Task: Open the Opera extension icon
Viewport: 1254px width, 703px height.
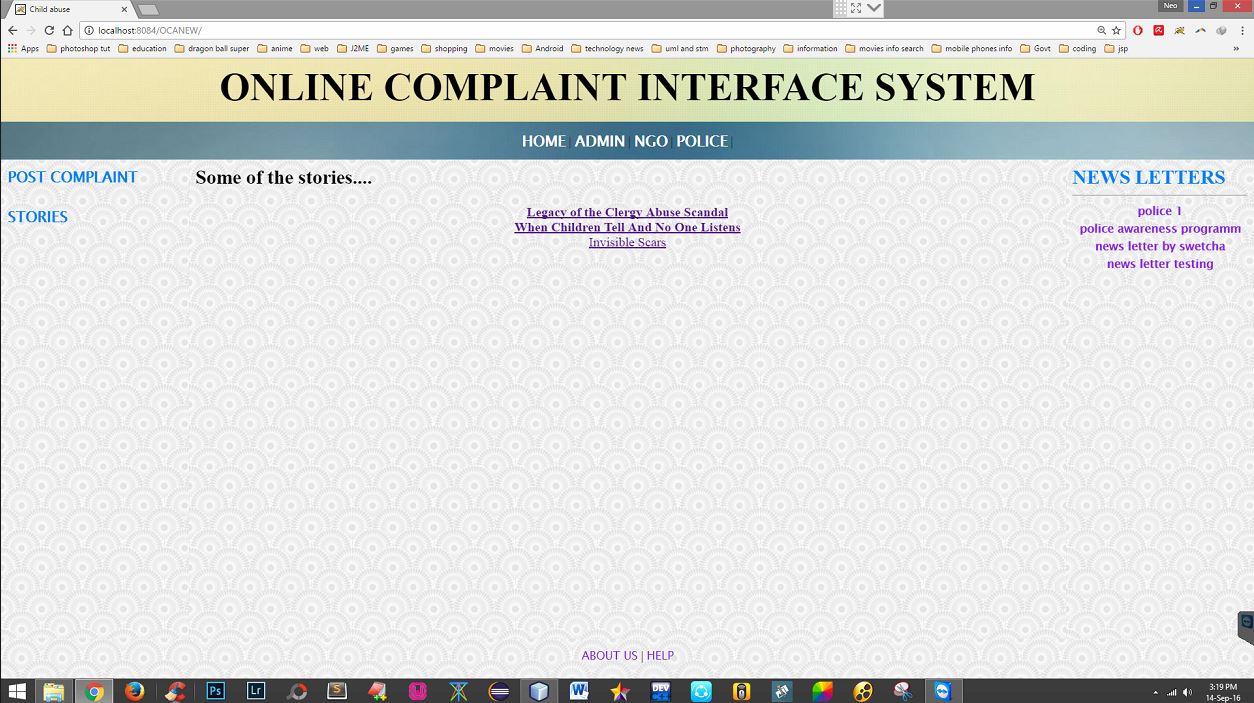Action: point(1138,31)
